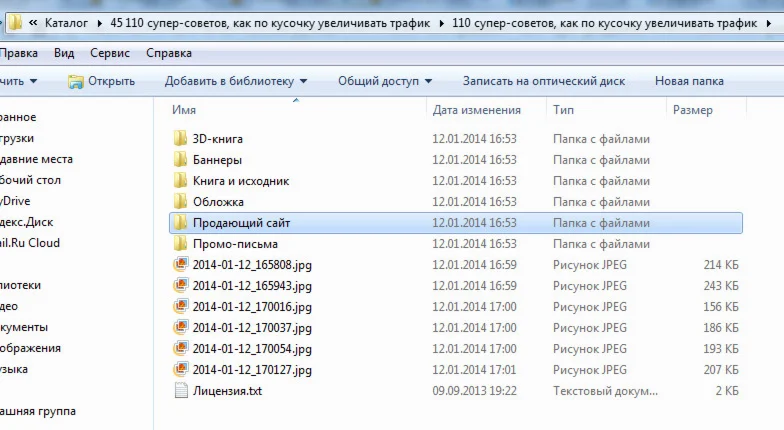Click the Открыть button label
The height and width of the screenshot is (430, 784).
click(x=112, y=81)
